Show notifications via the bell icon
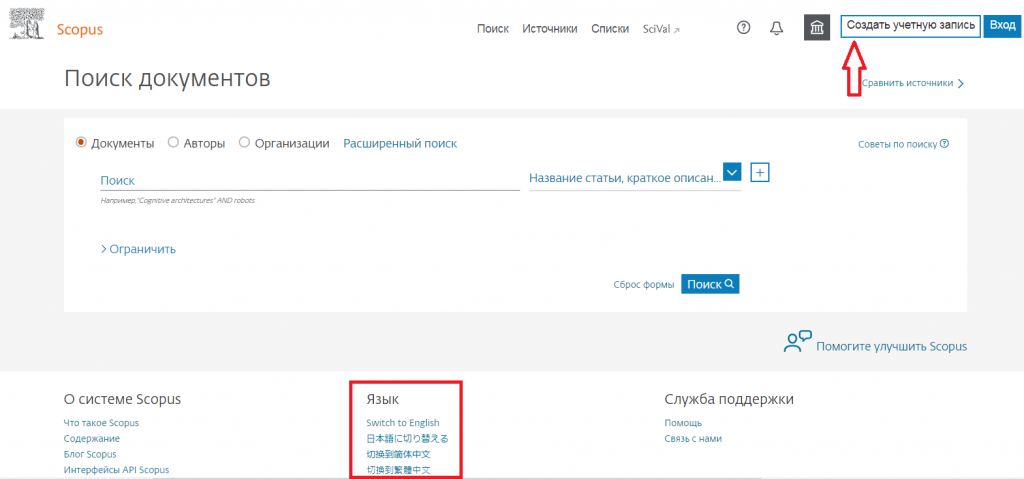This screenshot has height=479, width=1024. [776, 28]
